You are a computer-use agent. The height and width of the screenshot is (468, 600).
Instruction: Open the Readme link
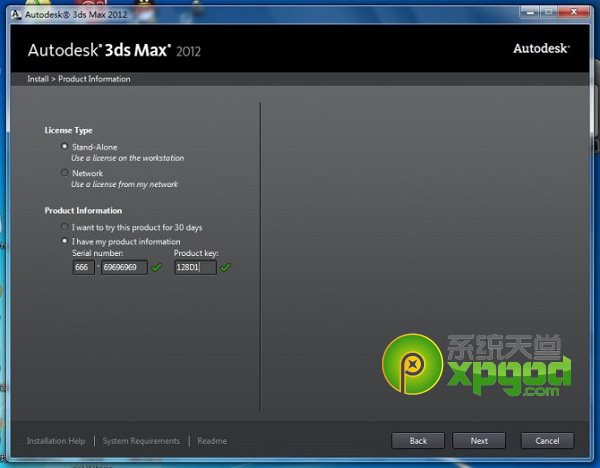[x=212, y=441]
